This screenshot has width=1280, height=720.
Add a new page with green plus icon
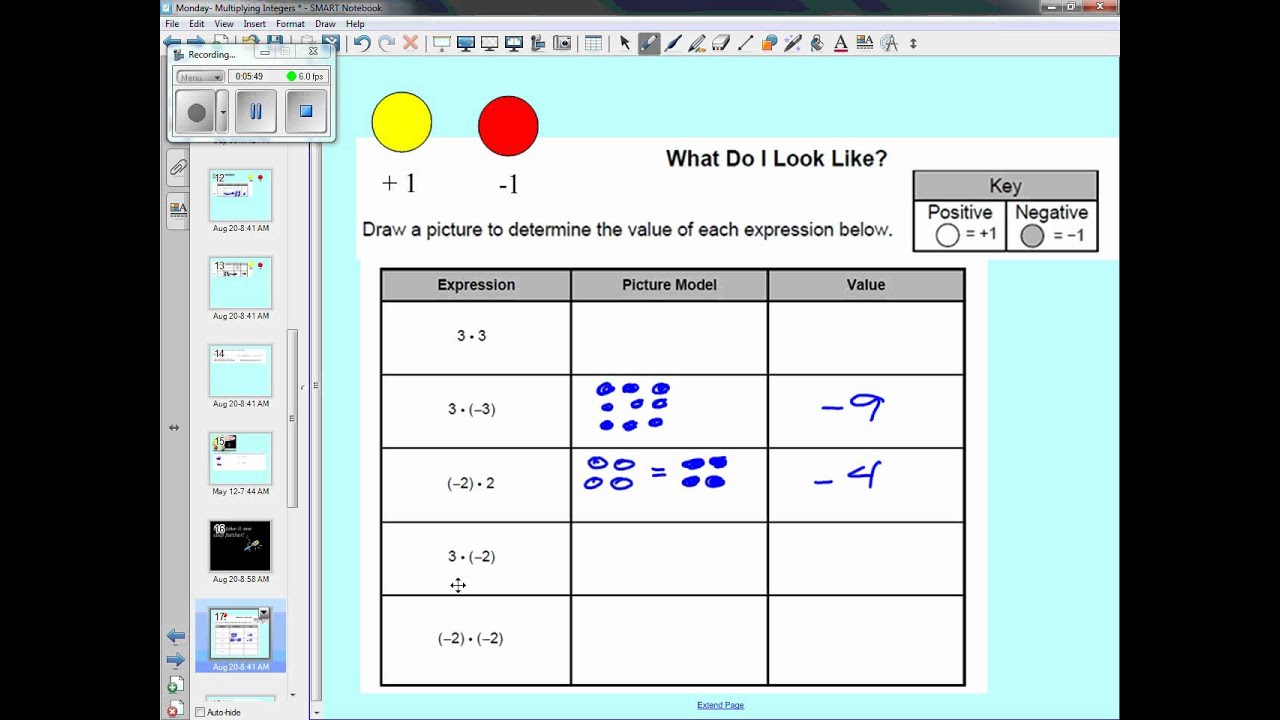click(x=174, y=685)
